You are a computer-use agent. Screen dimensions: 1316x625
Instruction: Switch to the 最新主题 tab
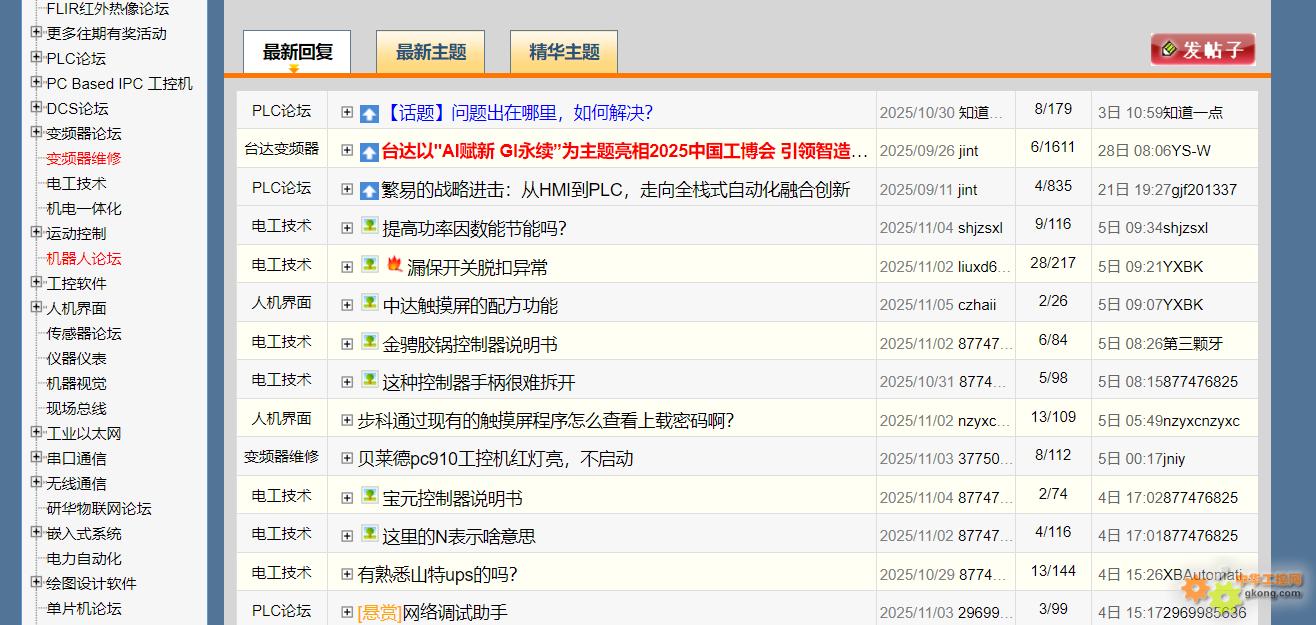tap(430, 52)
